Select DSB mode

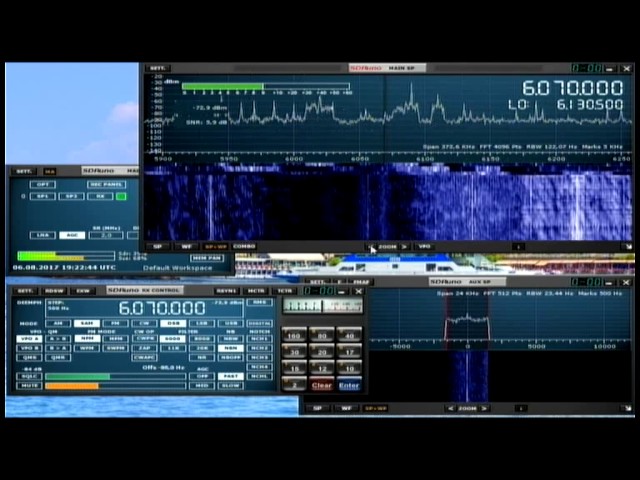[x=173, y=323]
